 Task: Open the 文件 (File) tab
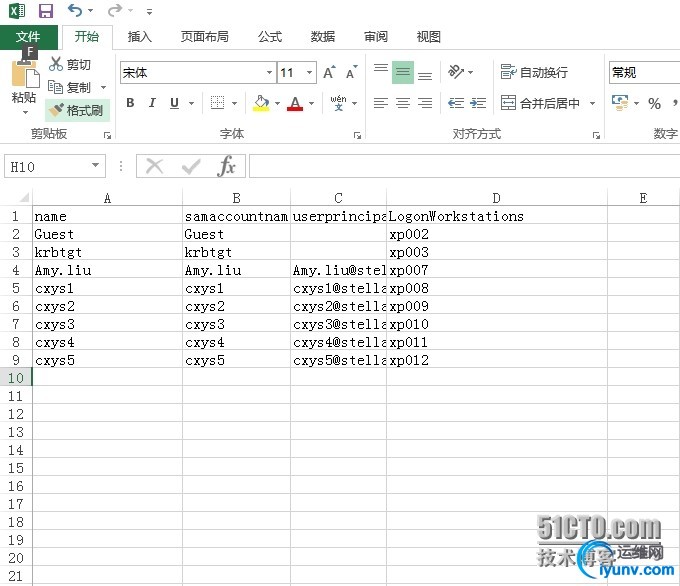pos(28,37)
